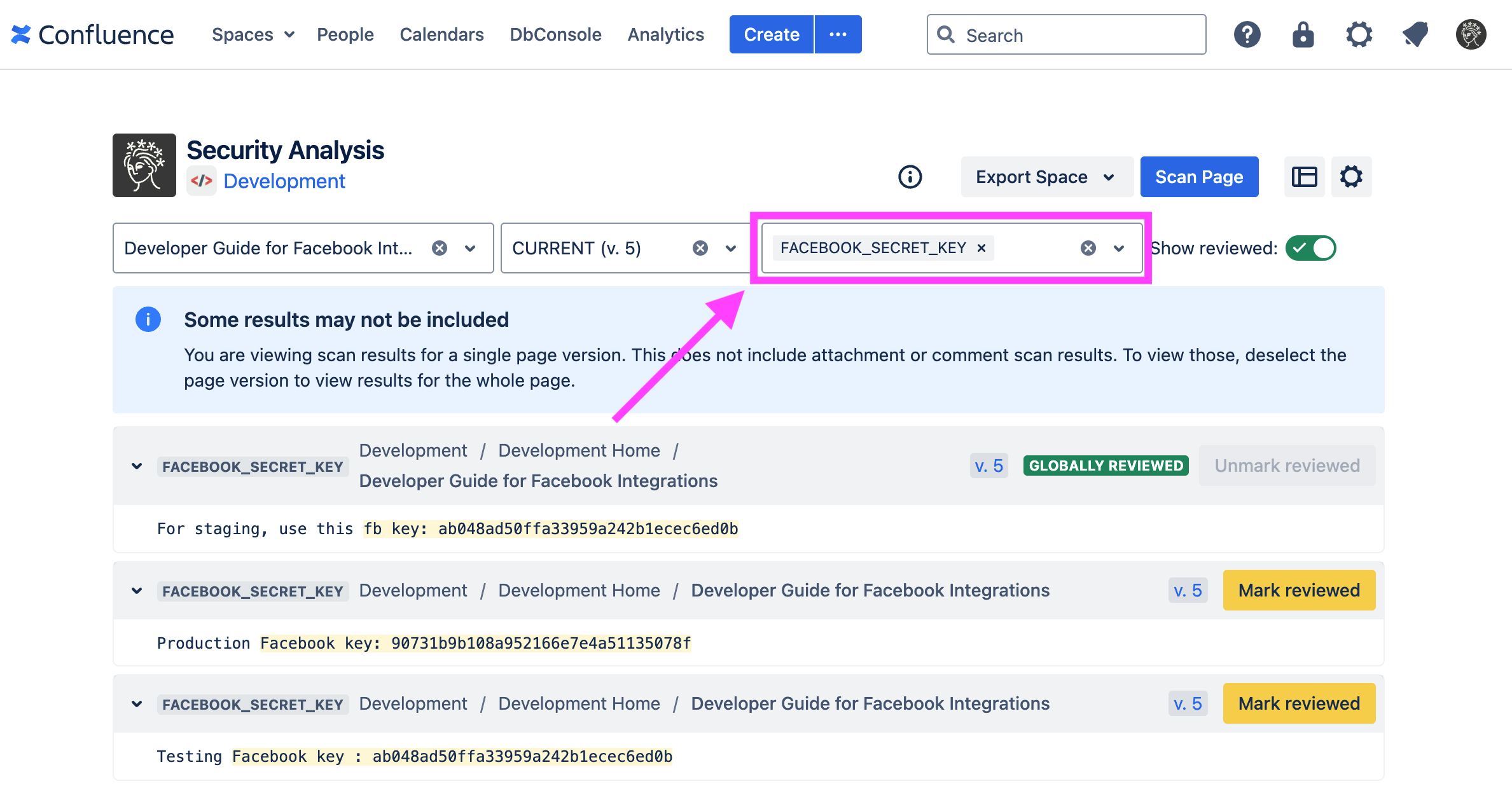Clear the Developer Guide page selection

point(439,248)
